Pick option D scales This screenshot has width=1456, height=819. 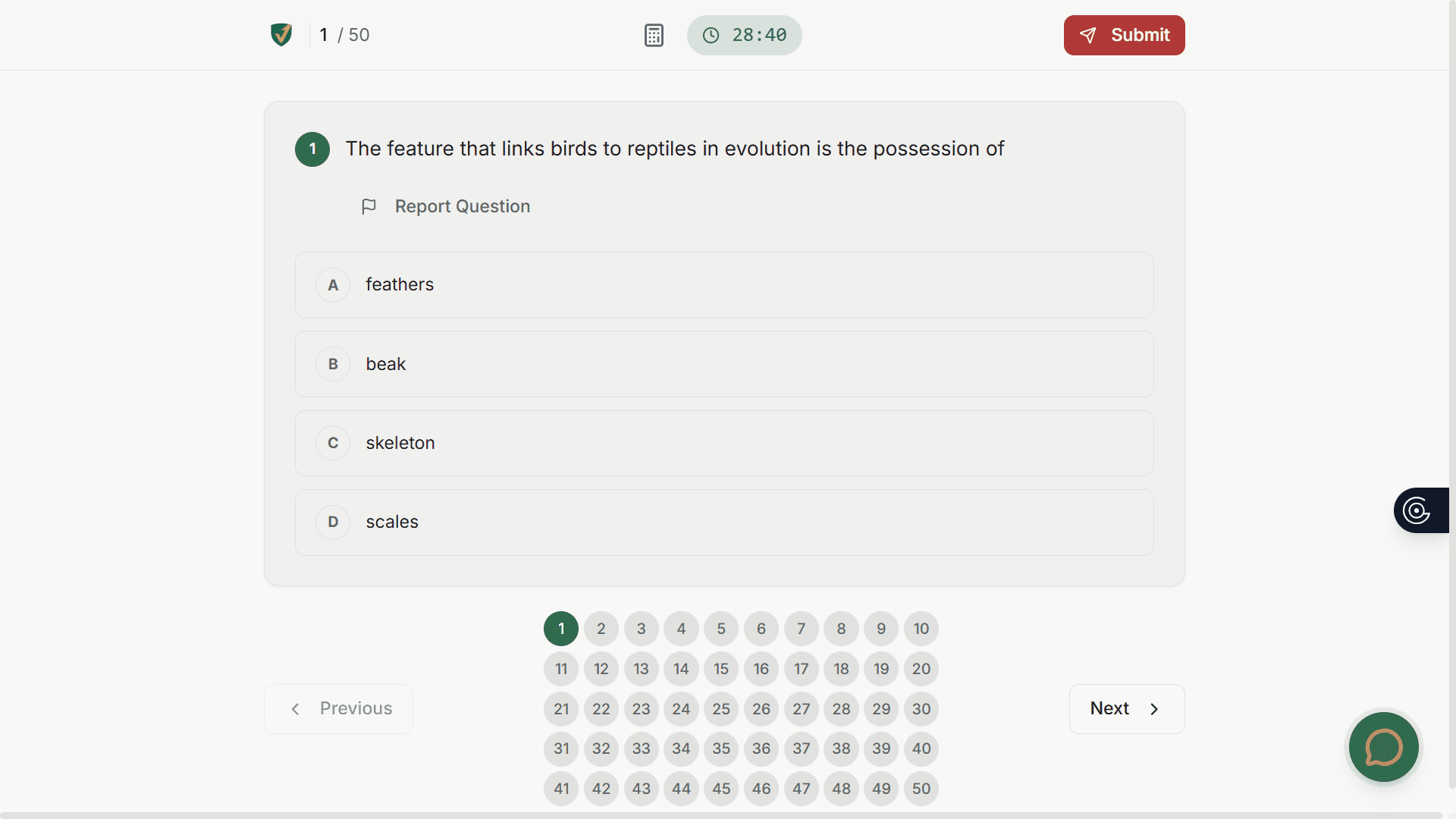tap(724, 522)
